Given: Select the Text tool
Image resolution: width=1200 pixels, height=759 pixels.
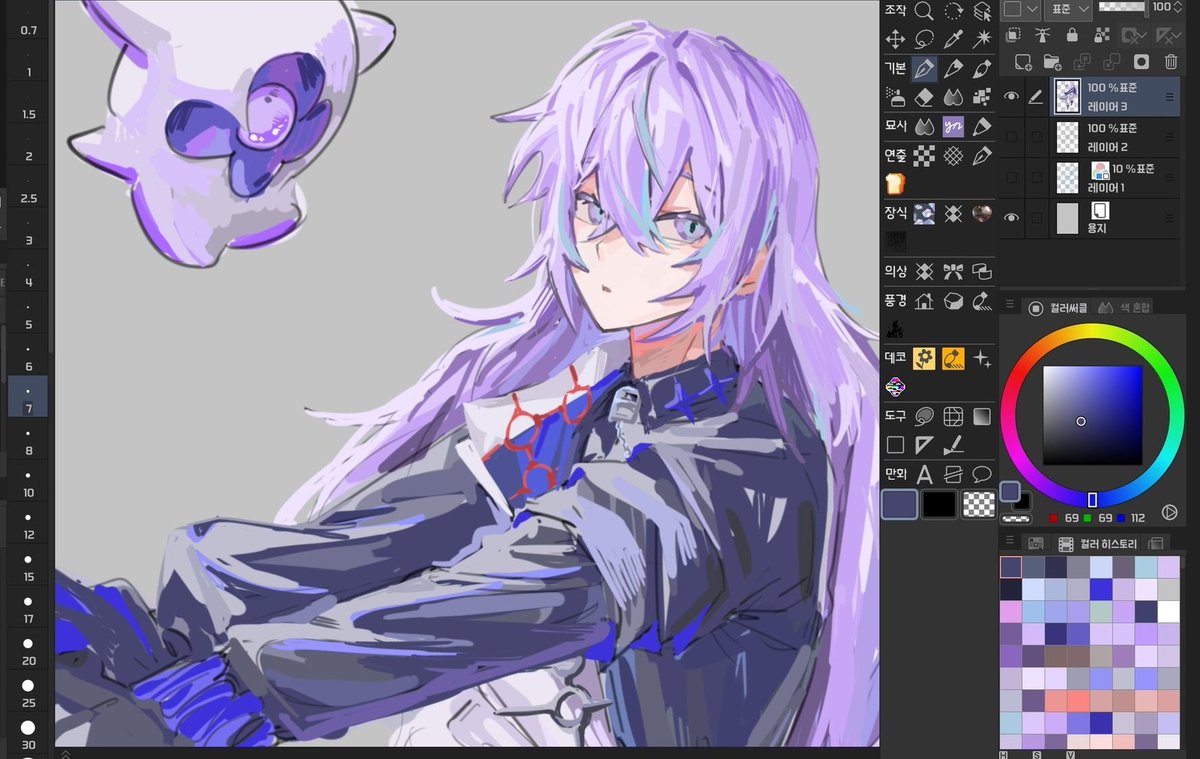Looking at the screenshot, I should coord(924,474).
